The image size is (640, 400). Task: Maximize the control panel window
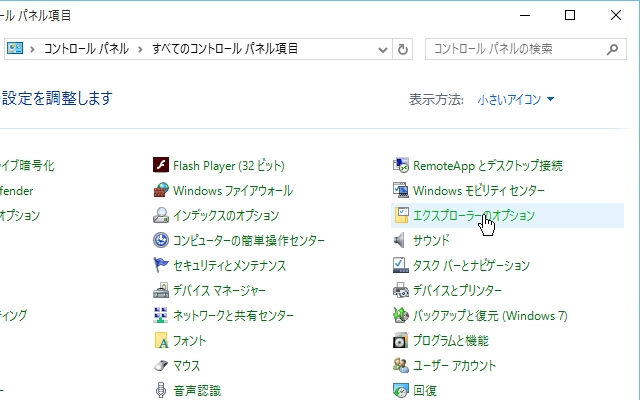(x=570, y=16)
